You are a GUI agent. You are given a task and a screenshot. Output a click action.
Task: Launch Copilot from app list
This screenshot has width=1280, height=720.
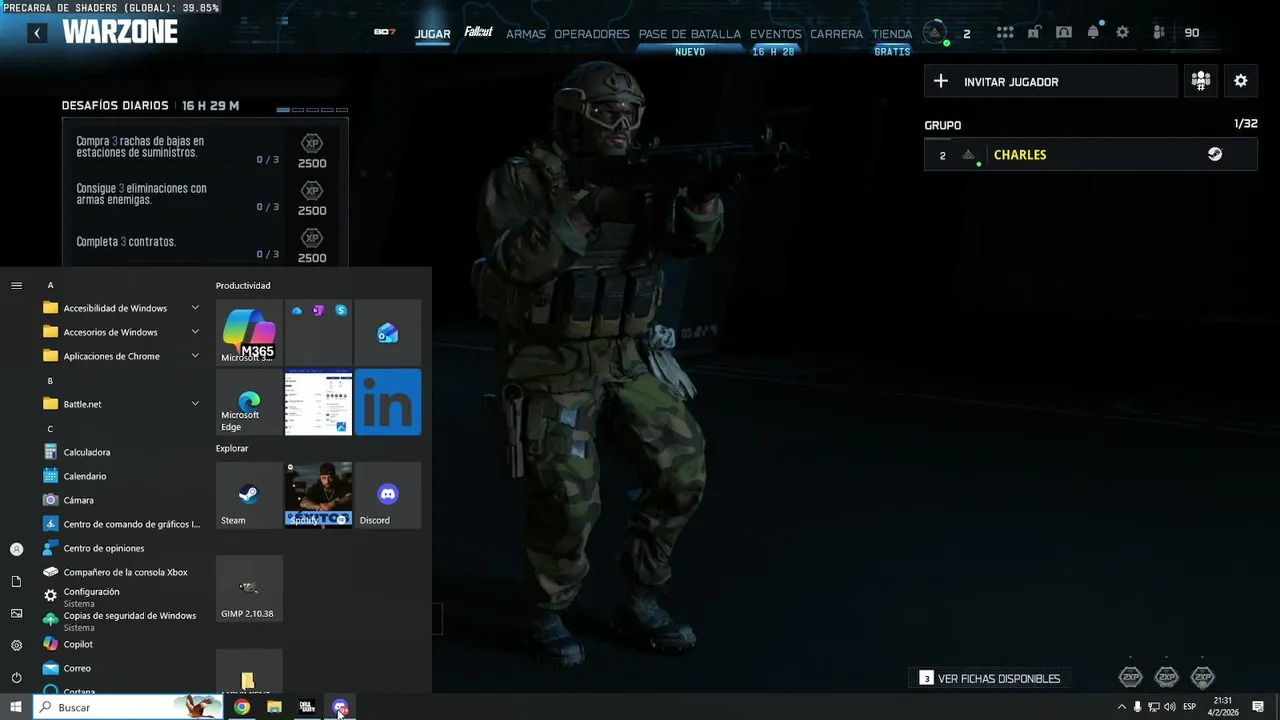122,644
